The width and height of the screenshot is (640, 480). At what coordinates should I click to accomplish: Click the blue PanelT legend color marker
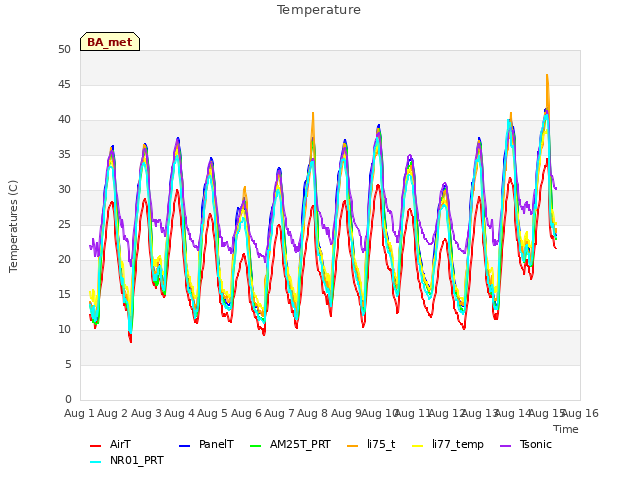click(x=184, y=446)
